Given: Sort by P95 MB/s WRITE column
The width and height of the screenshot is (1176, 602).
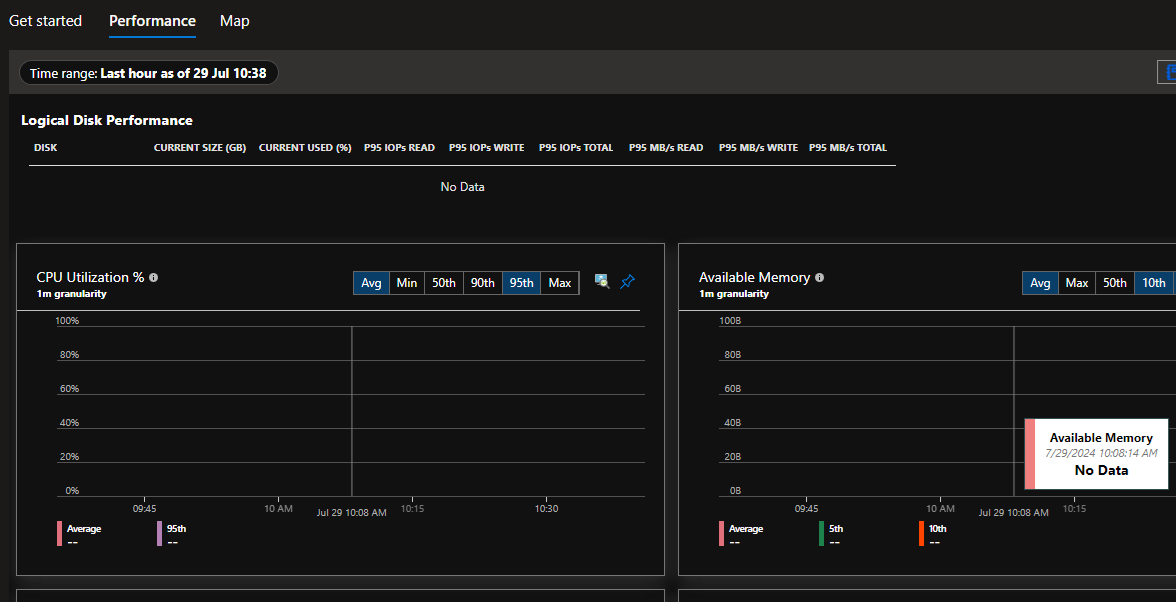Looking at the screenshot, I should click(x=758, y=148).
